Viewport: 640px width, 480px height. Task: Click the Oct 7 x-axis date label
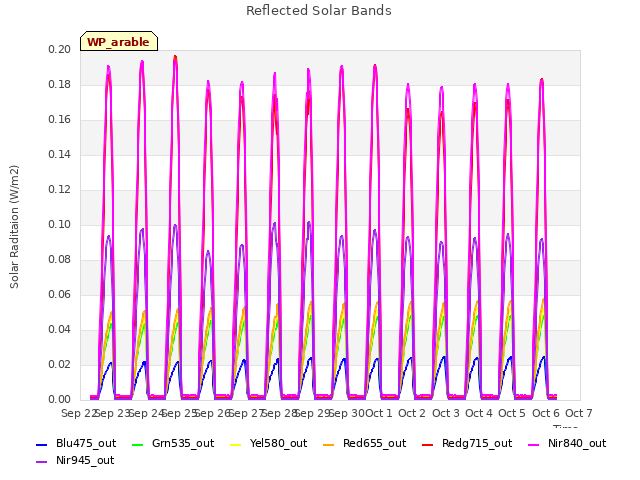point(579,413)
